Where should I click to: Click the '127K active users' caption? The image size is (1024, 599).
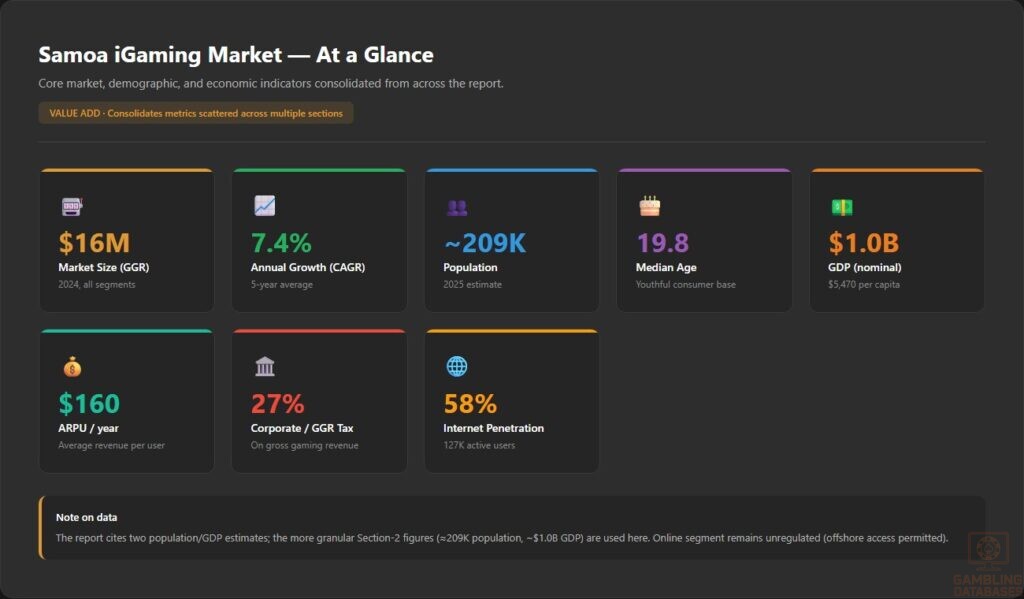pyautogui.click(x=479, y=445)
